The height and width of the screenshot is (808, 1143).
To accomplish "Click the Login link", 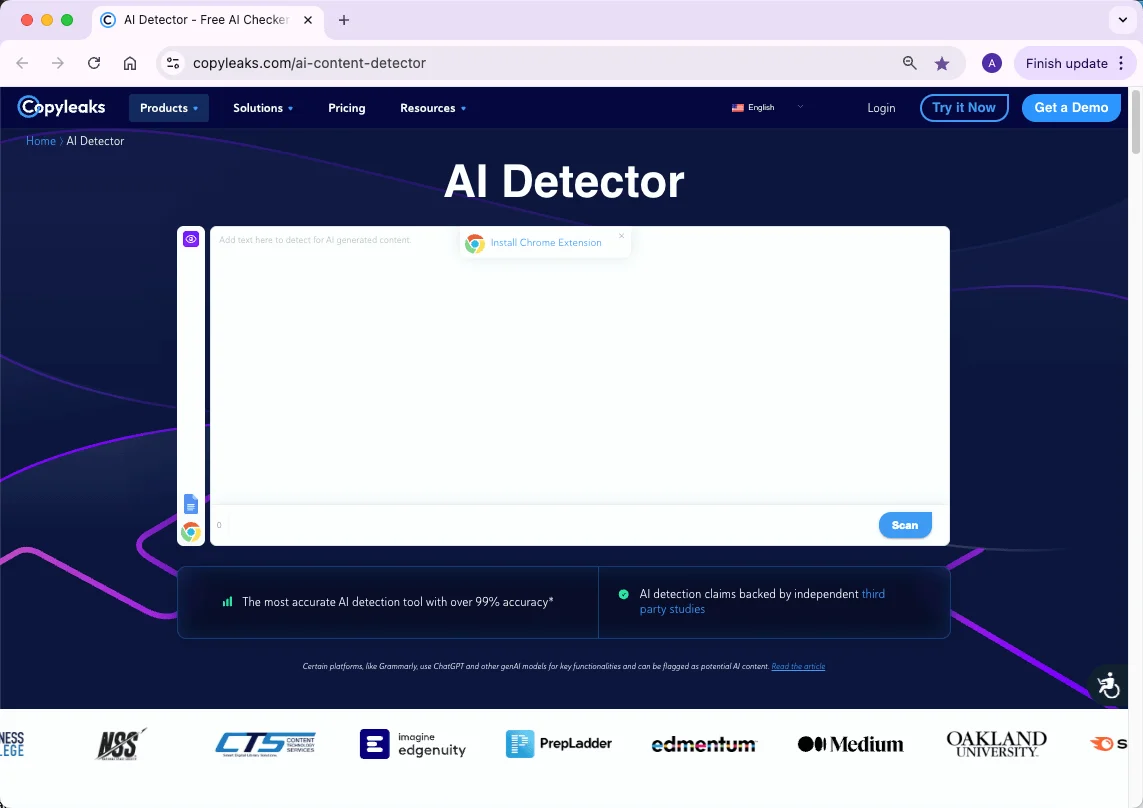I will coord(881,108).
